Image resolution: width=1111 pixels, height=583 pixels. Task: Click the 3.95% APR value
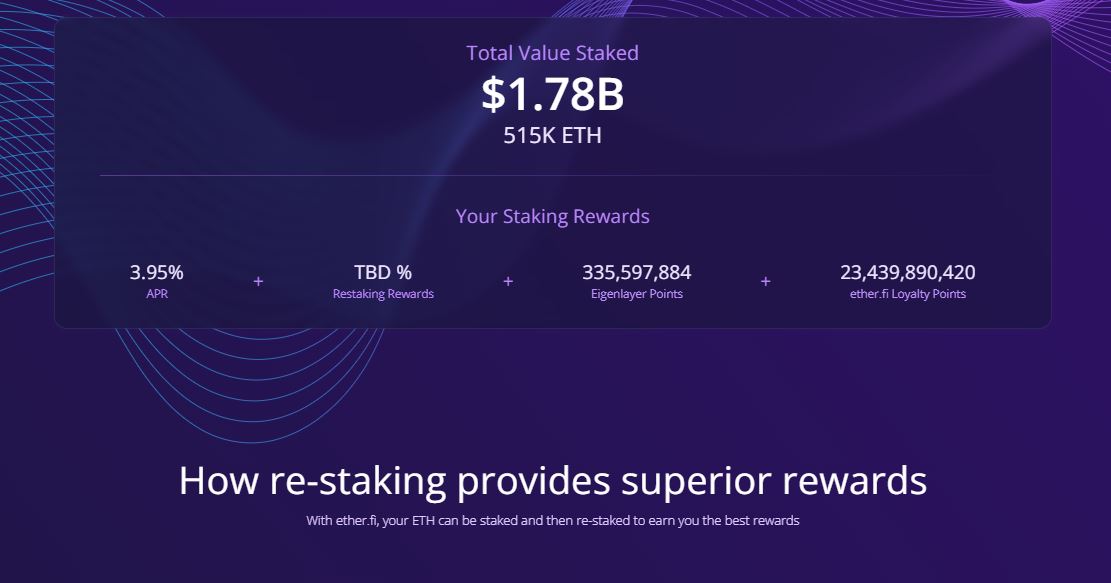pos(157,272)
